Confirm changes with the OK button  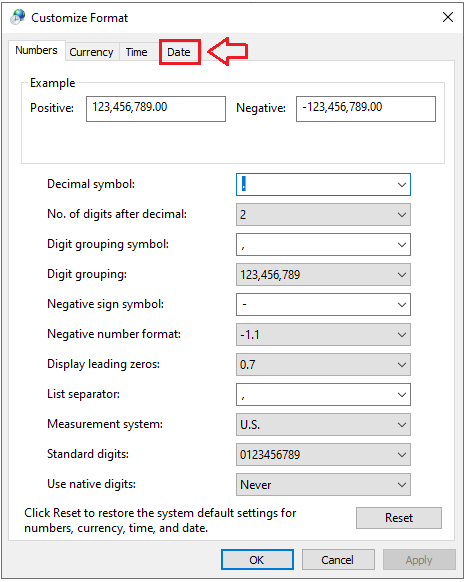(x=257, y=560)
